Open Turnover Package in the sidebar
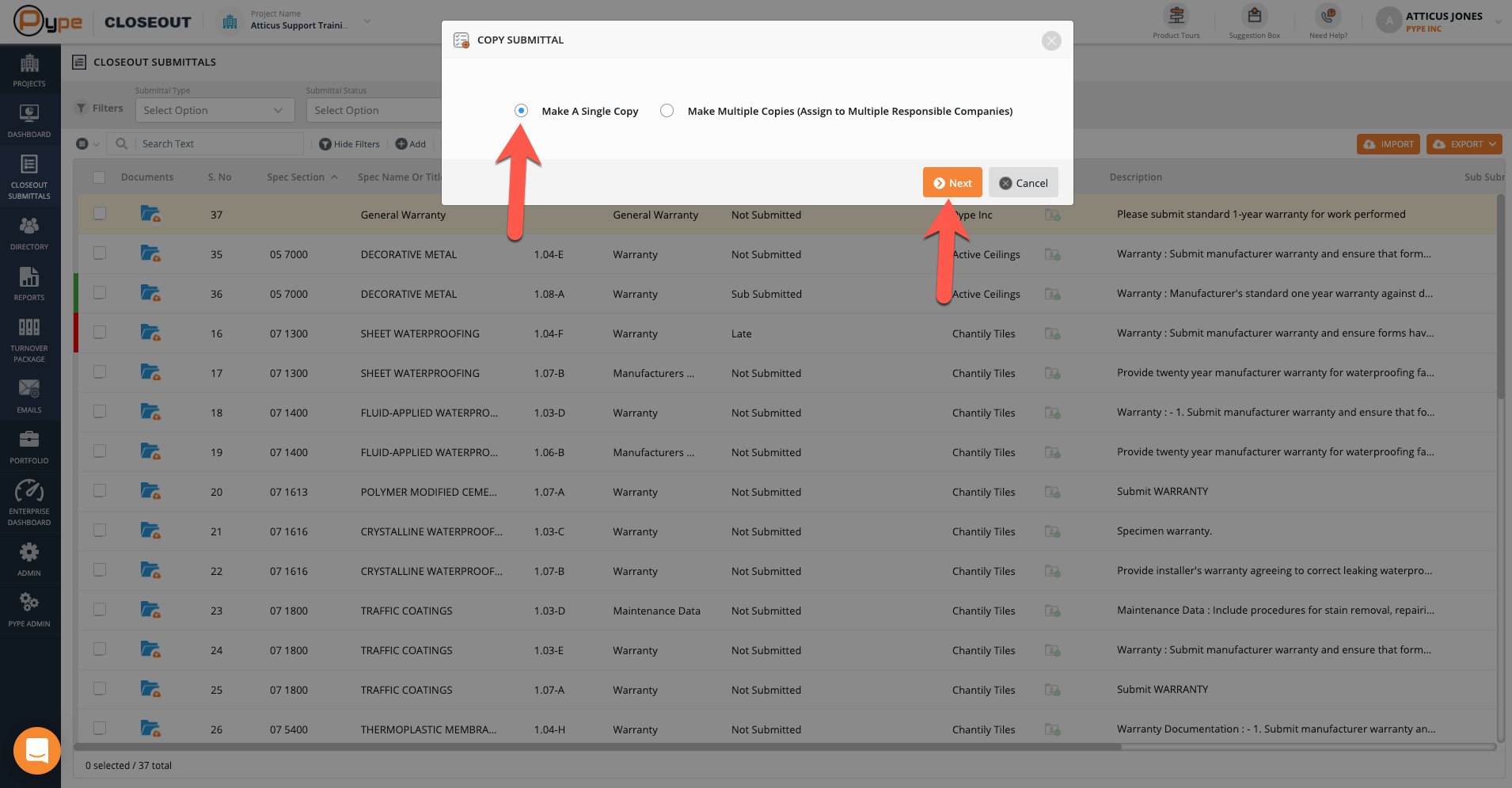This screenshot has height=788, width=1512. tap(29, 341)
